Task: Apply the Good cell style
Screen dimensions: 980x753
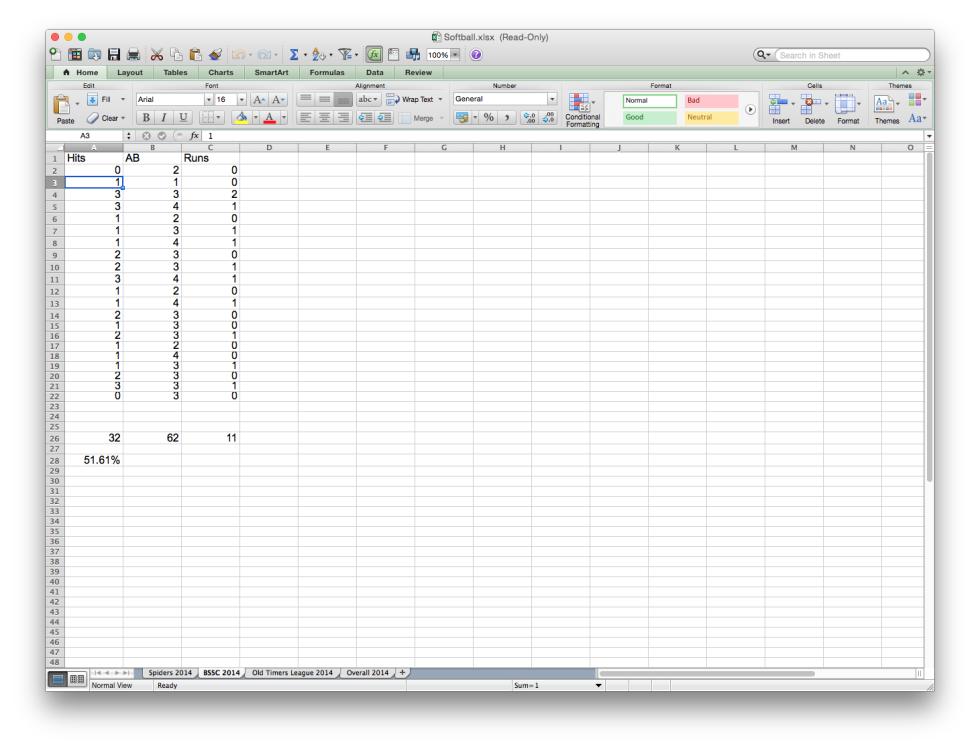Action: tap(649, 117)
